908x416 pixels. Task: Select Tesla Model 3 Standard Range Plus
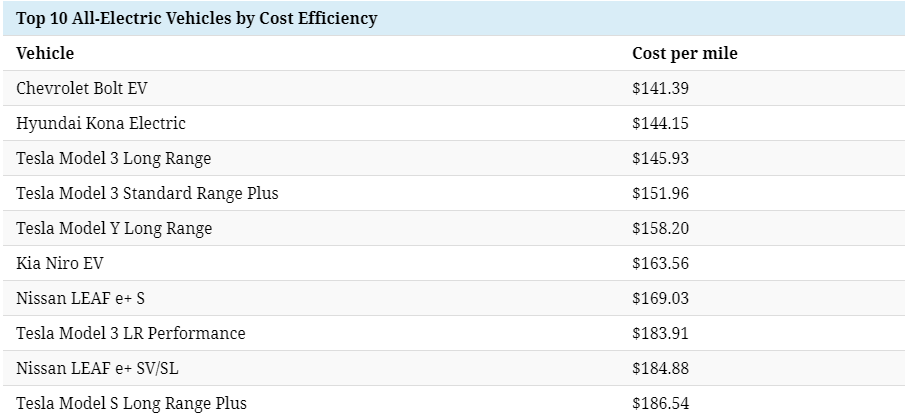[x=147, y=193]
